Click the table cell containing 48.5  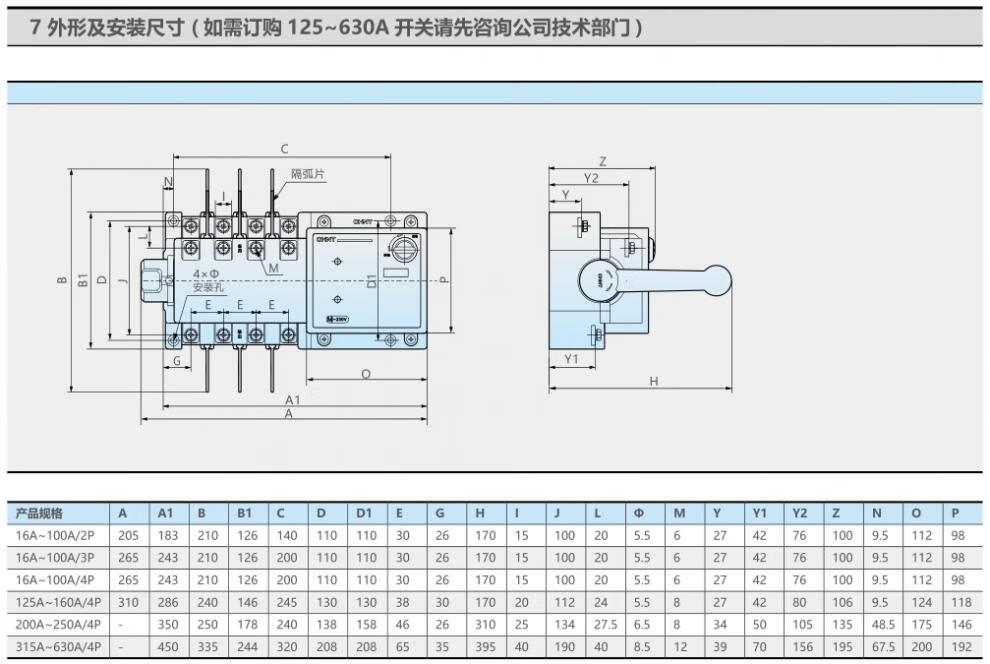click(883, 625)
